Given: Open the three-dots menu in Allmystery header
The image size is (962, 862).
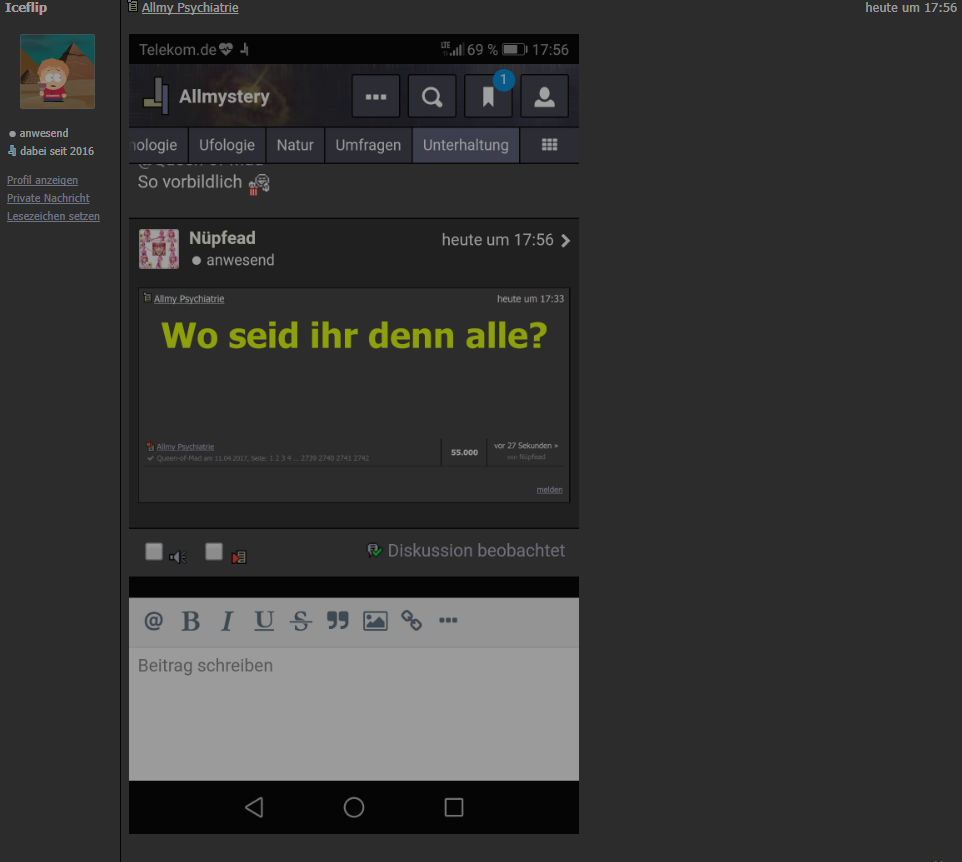Looking at the screenshot, I should [x=375, y=96].
